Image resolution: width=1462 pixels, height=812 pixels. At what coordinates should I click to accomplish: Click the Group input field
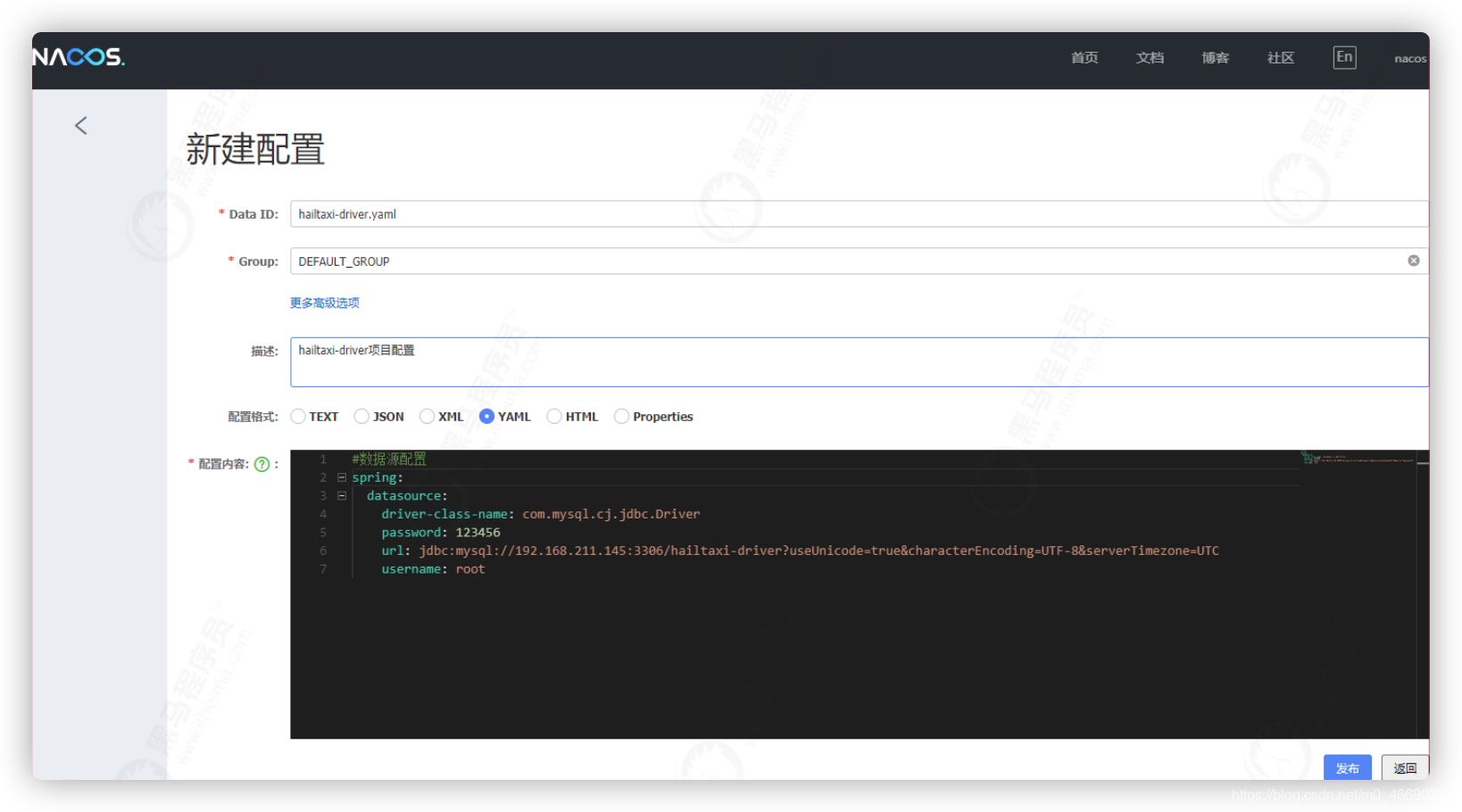tap(859, 261)
